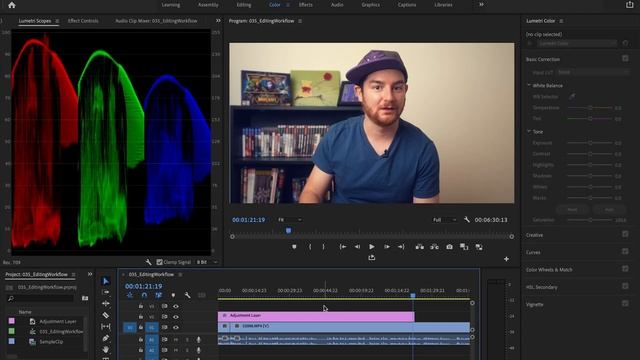
Task: Collapse the White Balance section
Action: pos(529,85)
